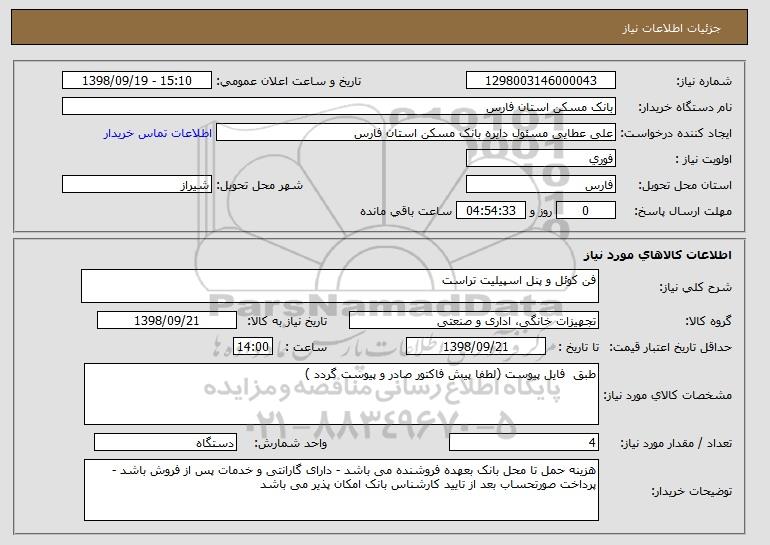Select the announcement date field 1398/09/19 - 15:10
Image resolution: width=770 pixels, height=545 pixels.
(137, 81)
